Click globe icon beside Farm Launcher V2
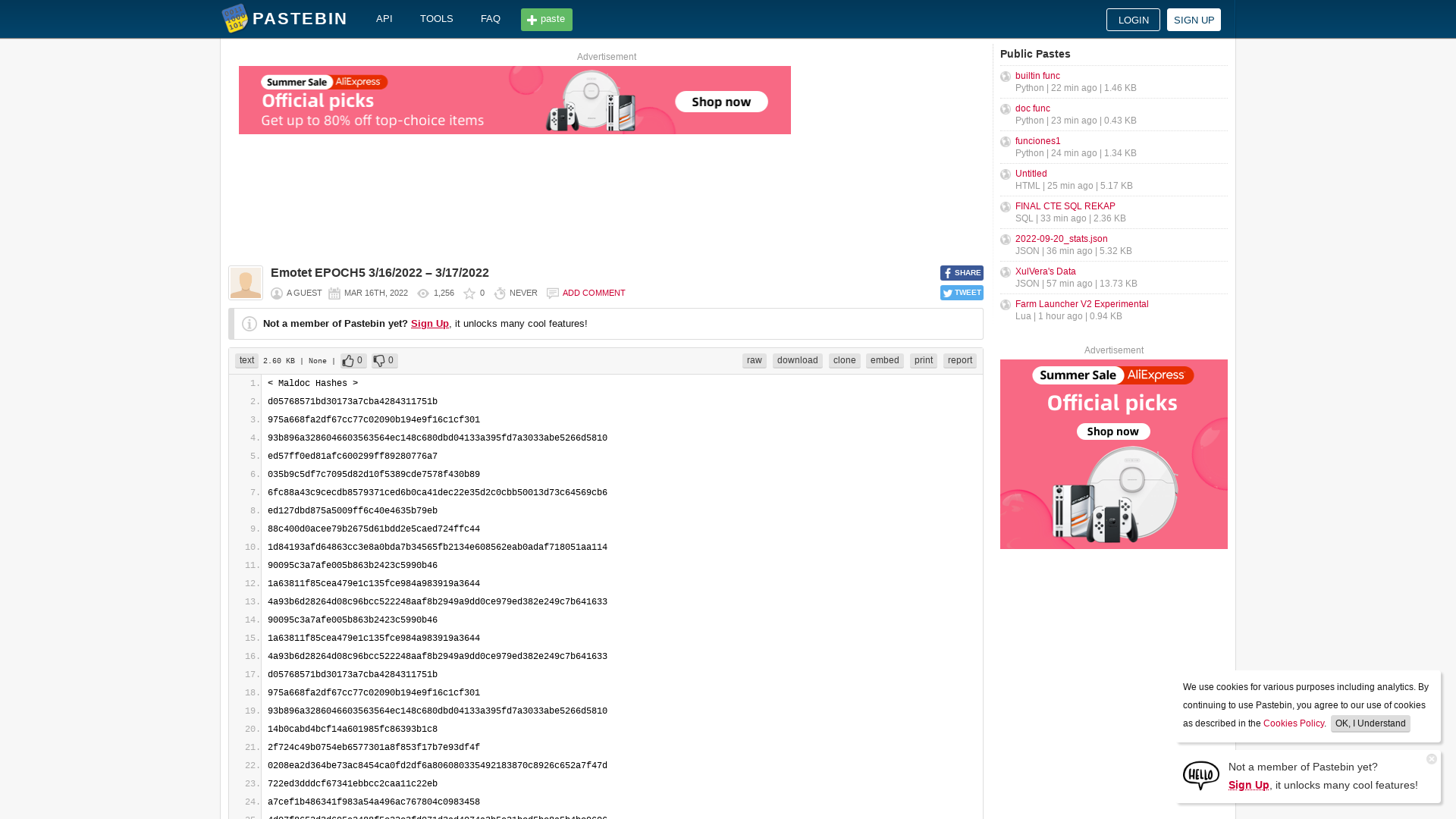This screenshot has width=1456, height=819. tap(1006, 305)
